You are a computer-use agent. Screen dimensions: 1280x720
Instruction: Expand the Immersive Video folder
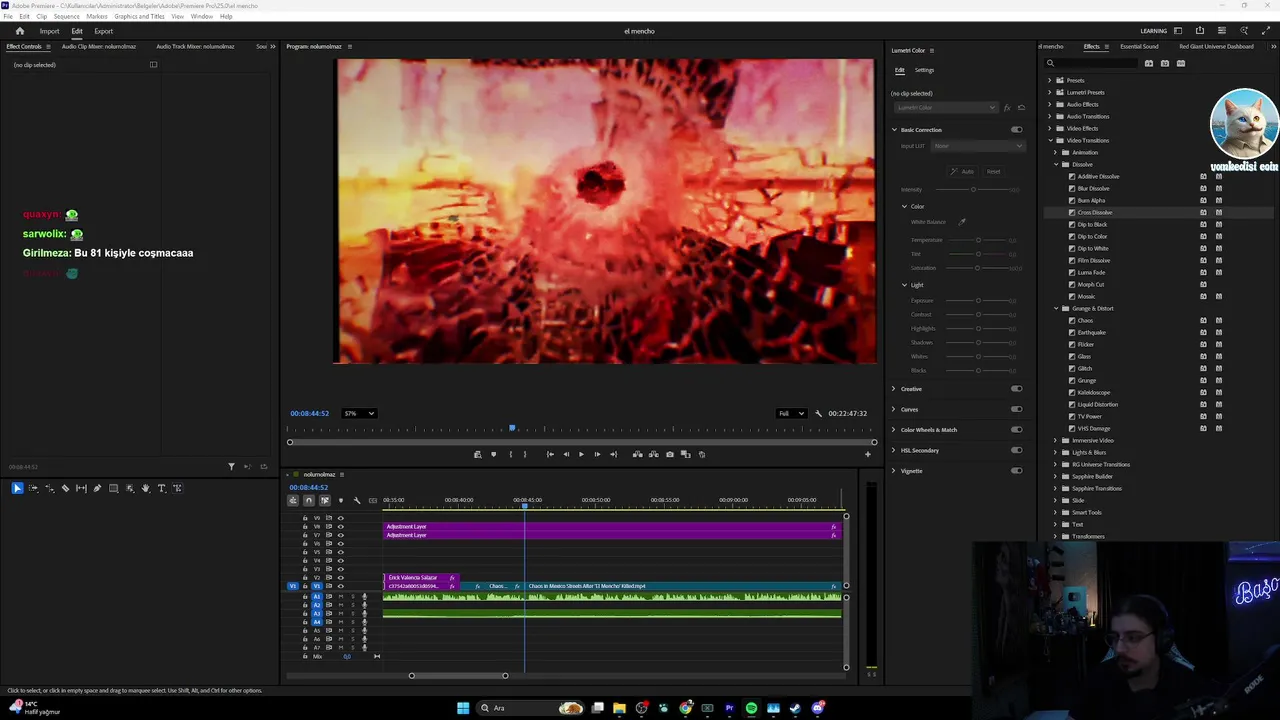[x=1057, y=440]
